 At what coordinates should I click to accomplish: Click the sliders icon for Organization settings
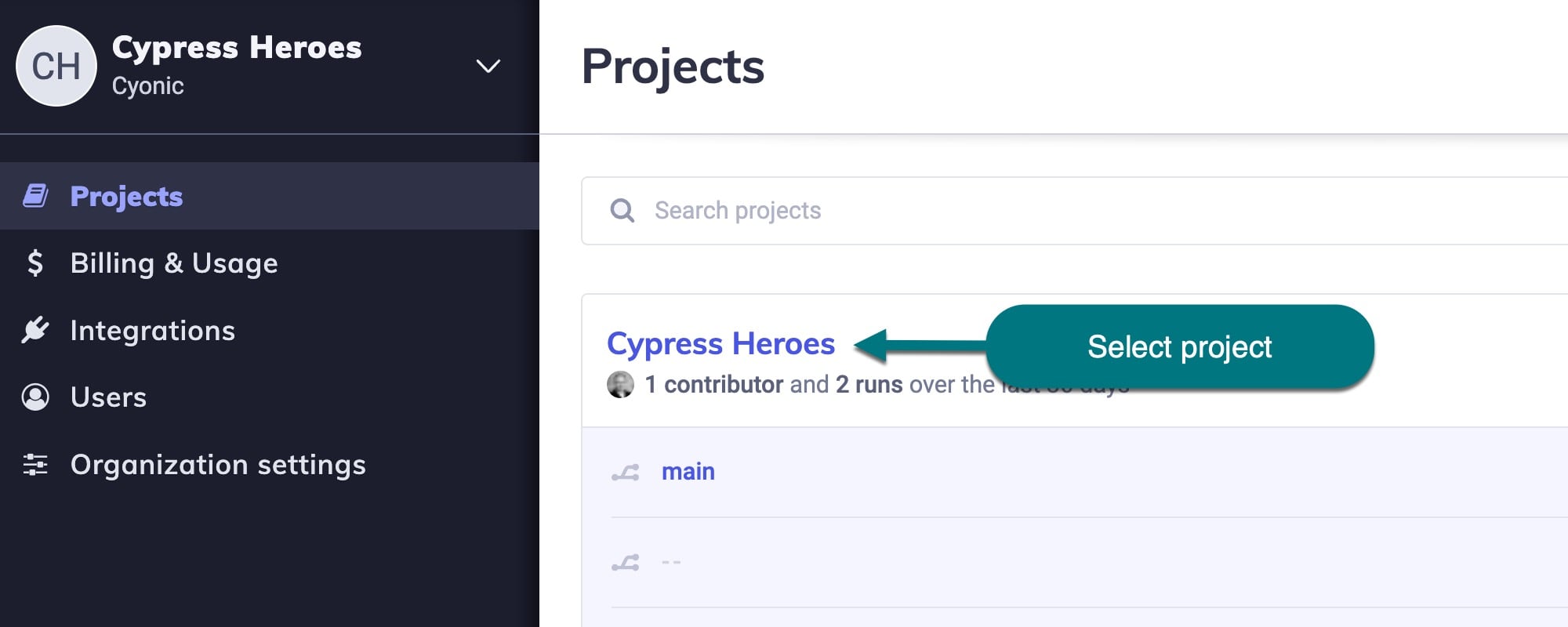(35, 465)
